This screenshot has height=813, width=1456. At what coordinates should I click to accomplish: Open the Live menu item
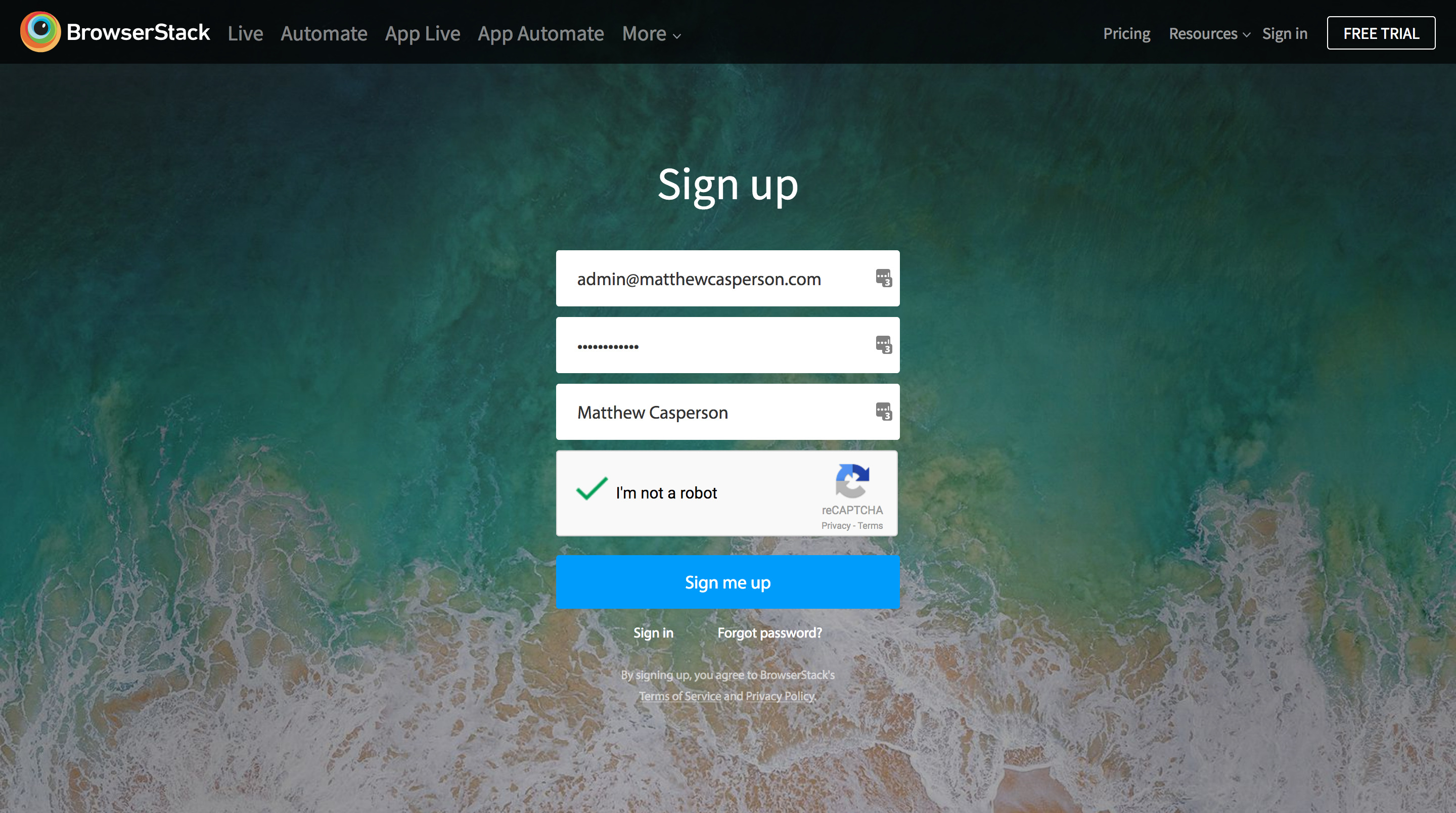[x=245, y=34]
